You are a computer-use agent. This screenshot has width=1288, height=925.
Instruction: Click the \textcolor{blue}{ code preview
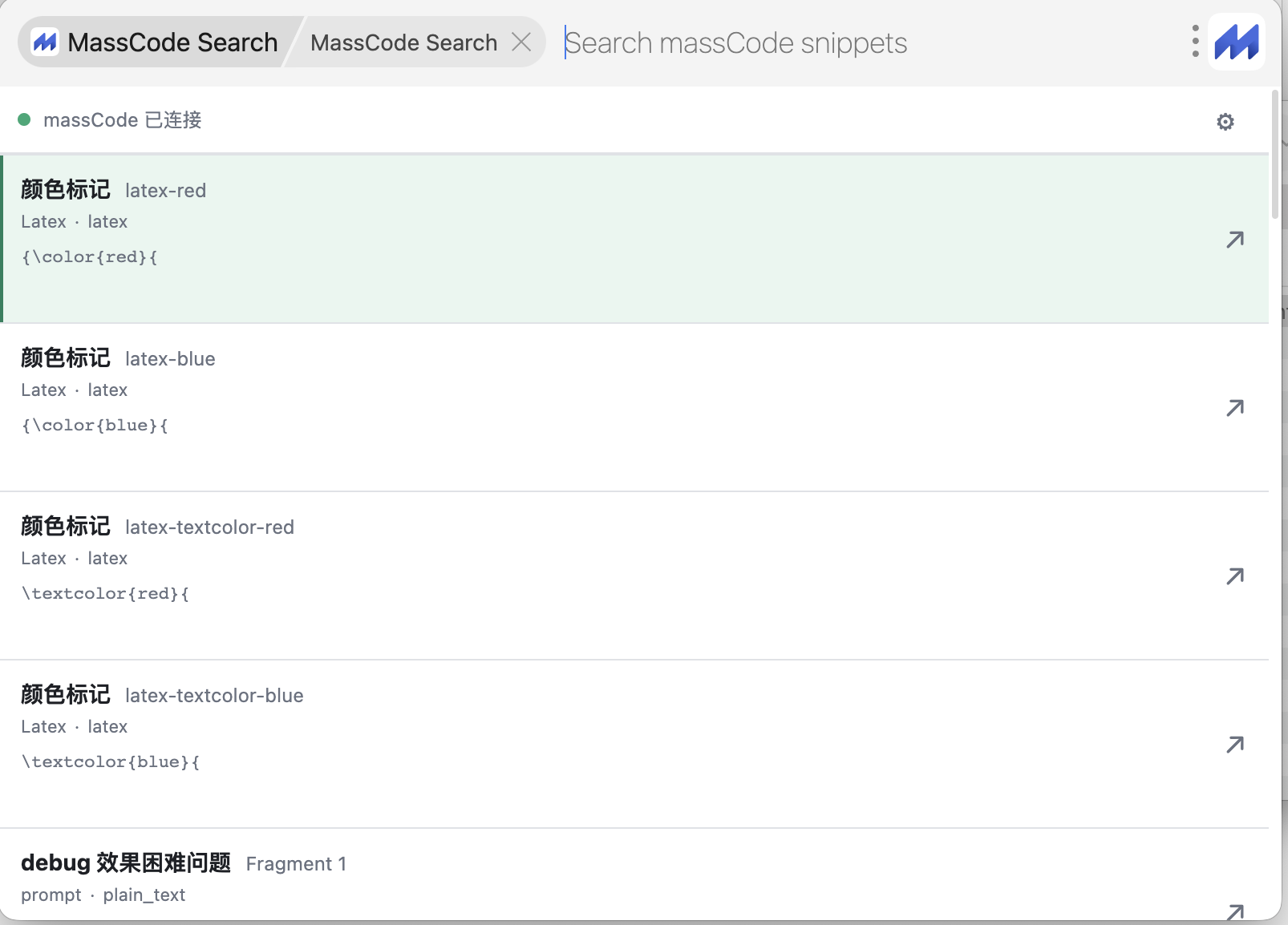[111, 761]
